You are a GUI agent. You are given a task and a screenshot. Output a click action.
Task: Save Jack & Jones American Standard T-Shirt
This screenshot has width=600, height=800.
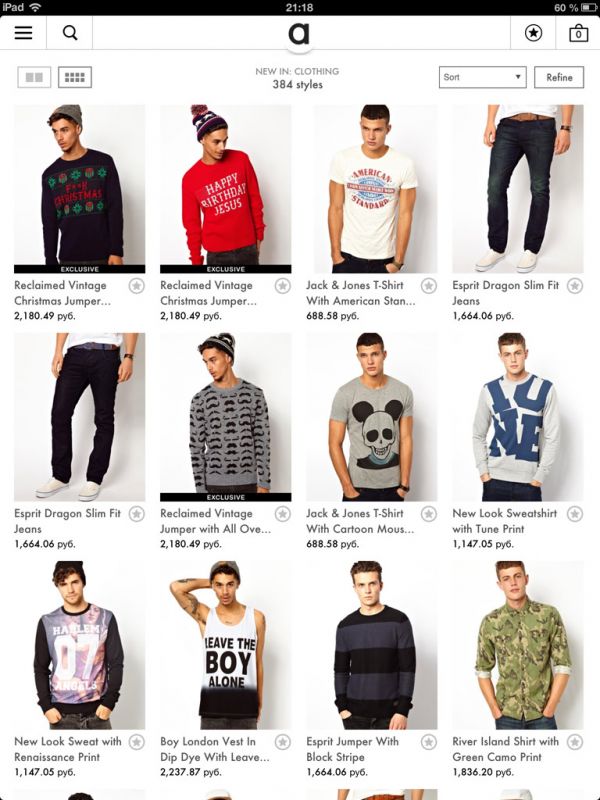tap(429, 286)
